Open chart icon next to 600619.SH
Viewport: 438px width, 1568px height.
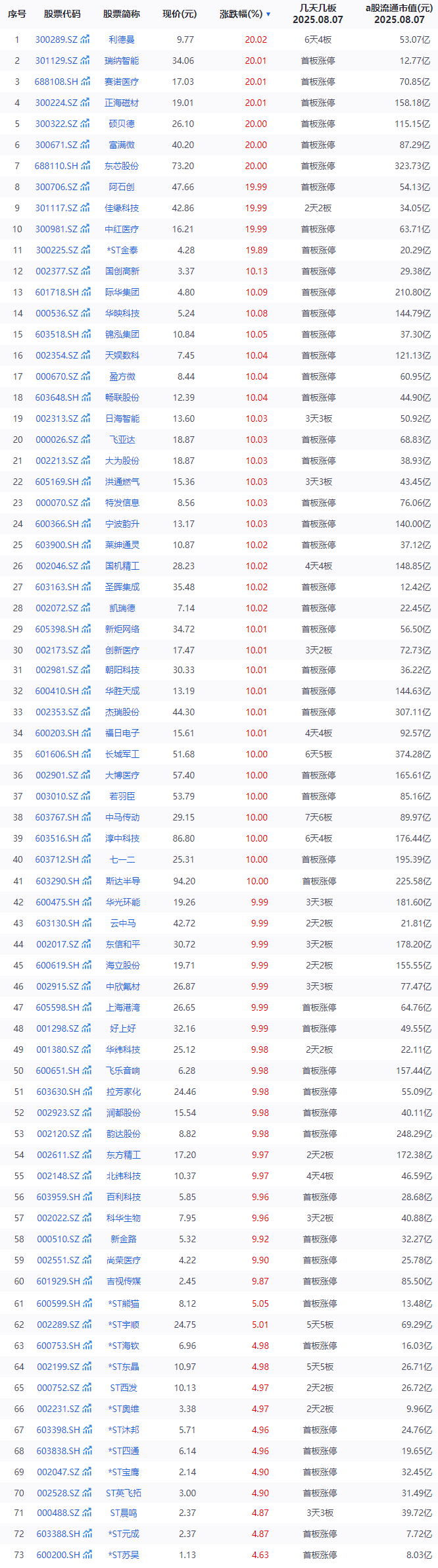click(x=87, y=965)
